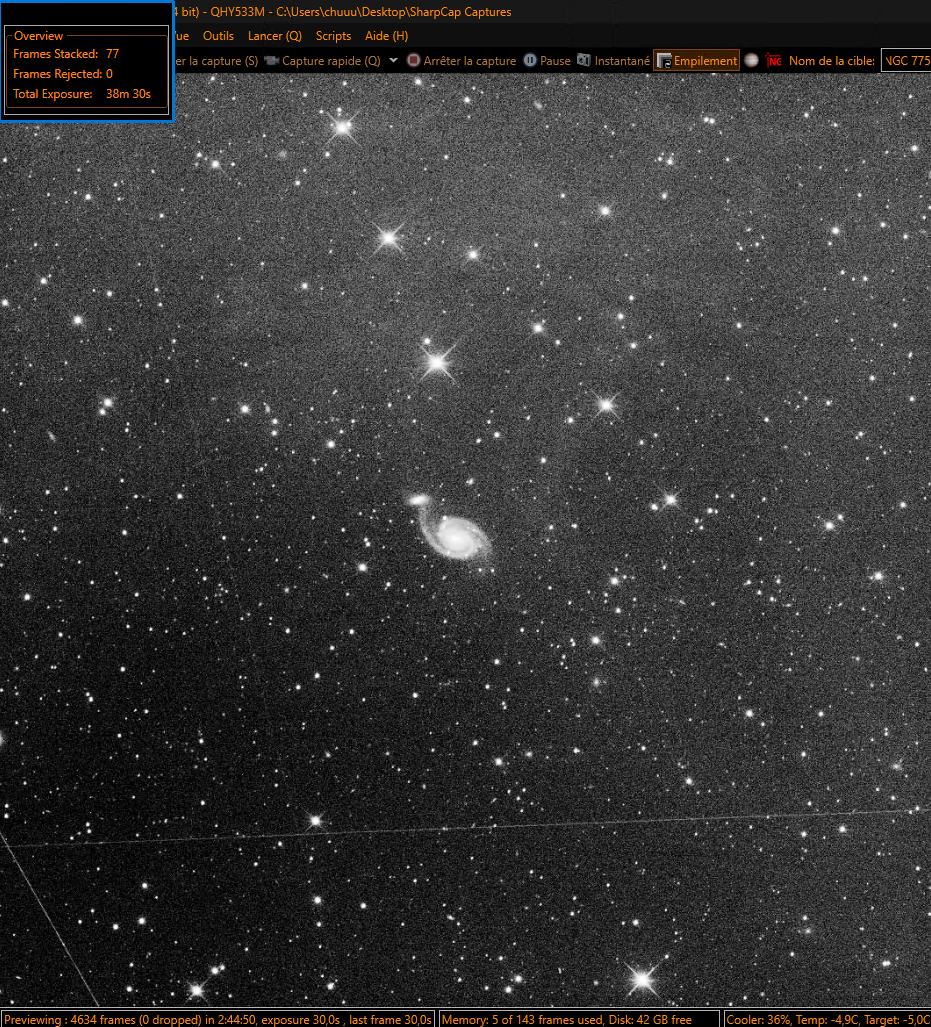Open the Outils menu

pos(218,36)
